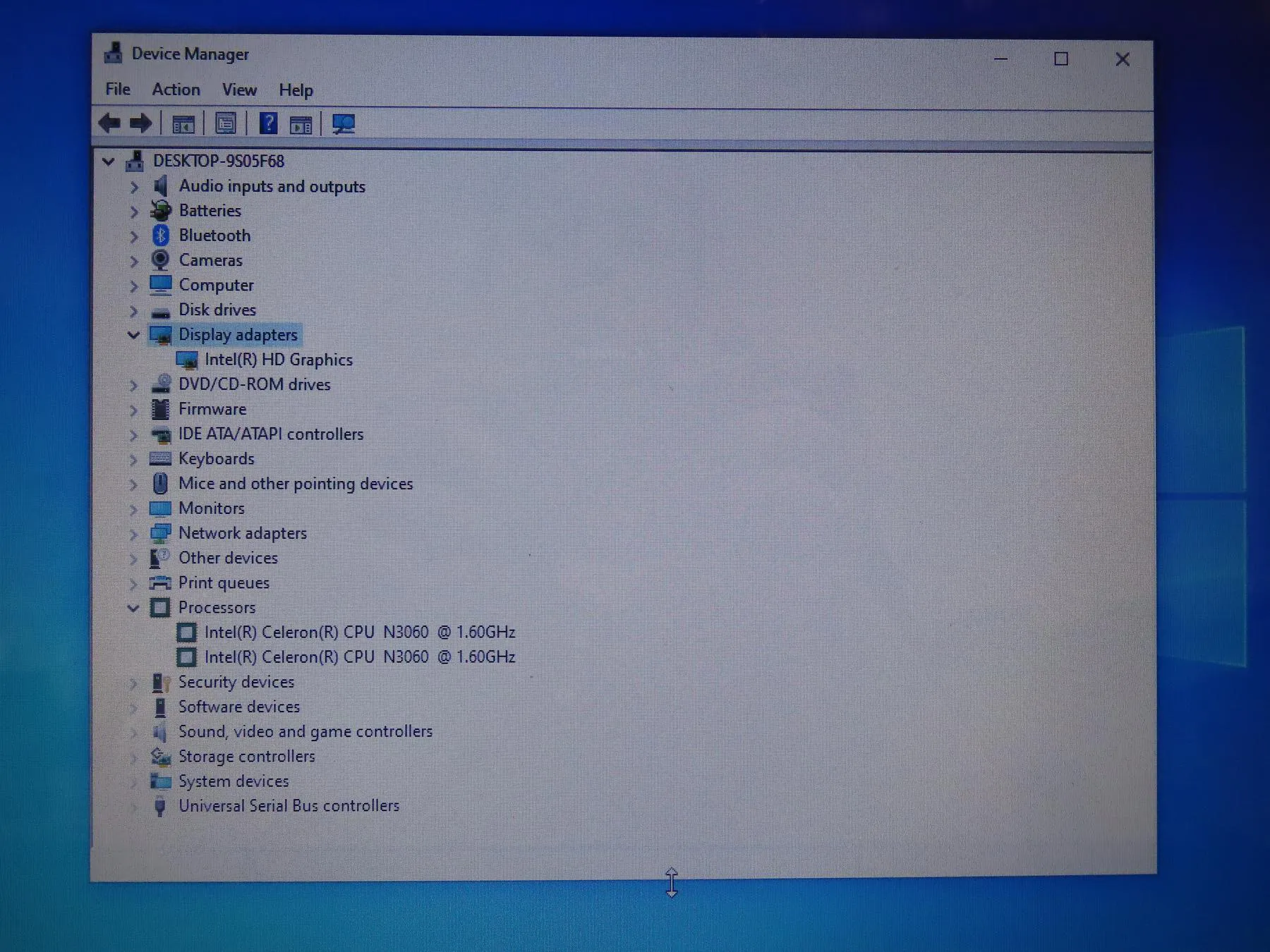
Task: Scan for hardware changes monitor icon
Action: coord(344,125)
